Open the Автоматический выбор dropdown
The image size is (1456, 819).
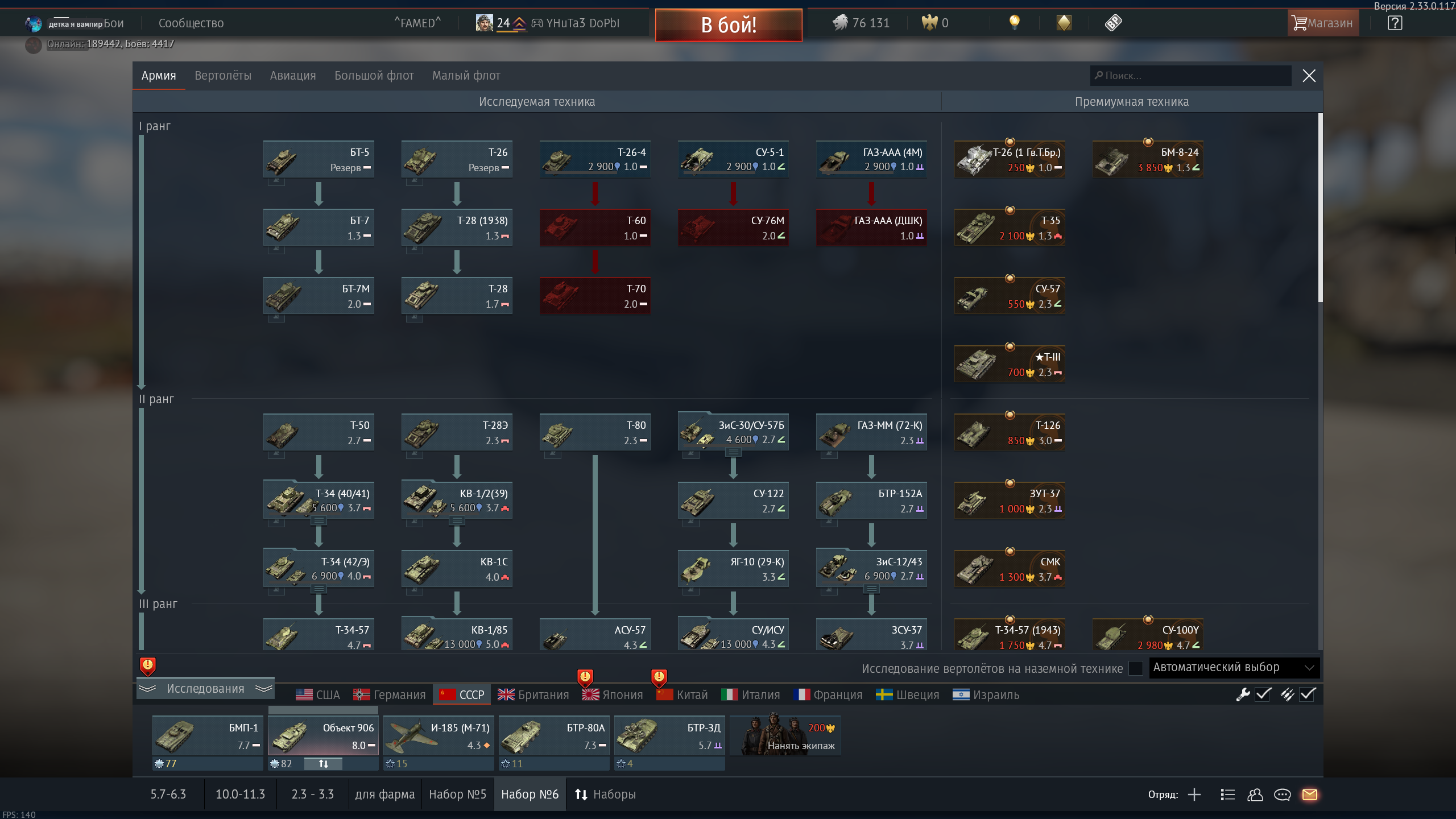1234,668
